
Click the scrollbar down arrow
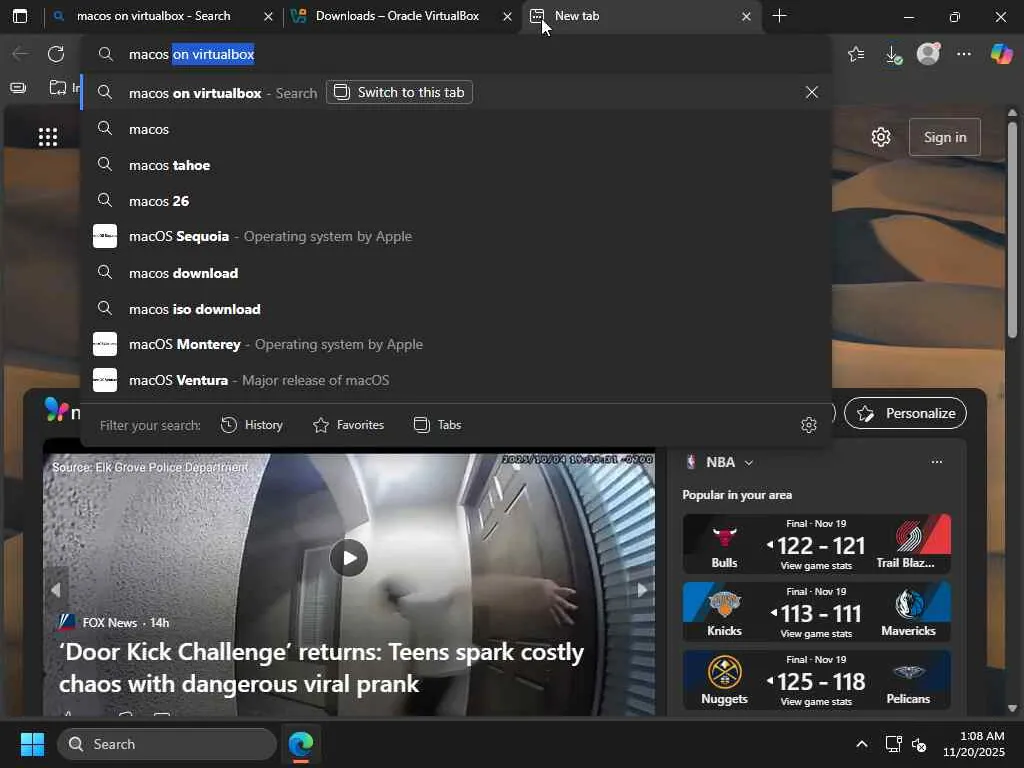point(1012,708)
